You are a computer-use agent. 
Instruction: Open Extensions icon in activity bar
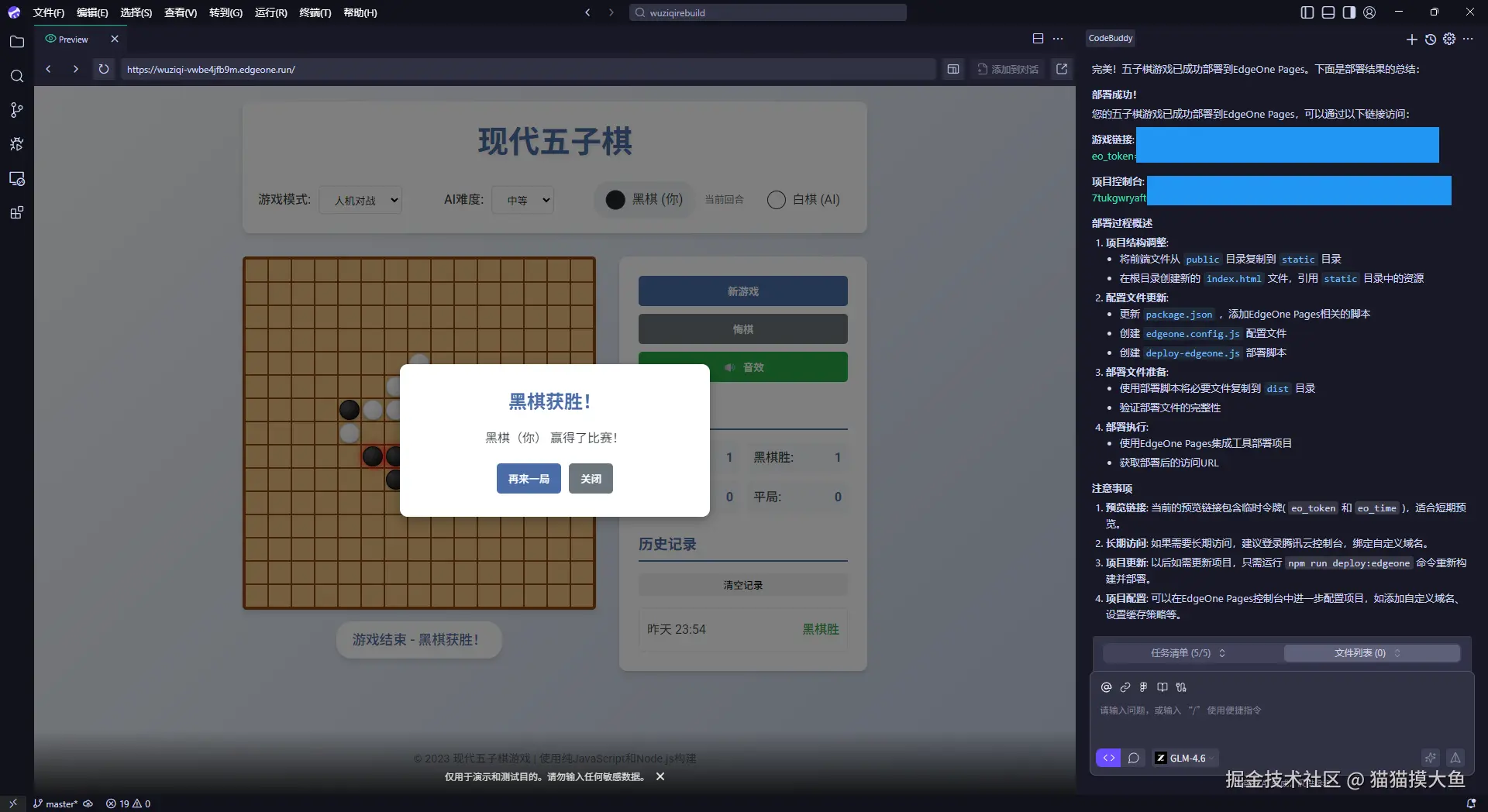(x=17, y=212)
